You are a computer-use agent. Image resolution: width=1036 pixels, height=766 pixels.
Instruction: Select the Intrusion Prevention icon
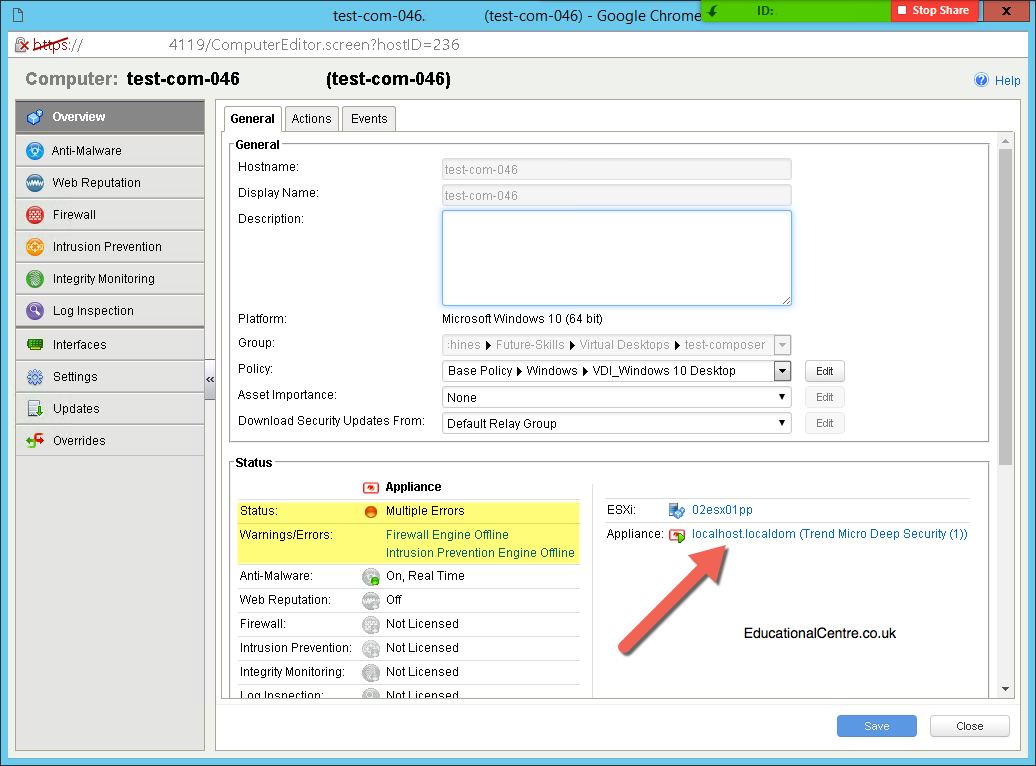35,247
